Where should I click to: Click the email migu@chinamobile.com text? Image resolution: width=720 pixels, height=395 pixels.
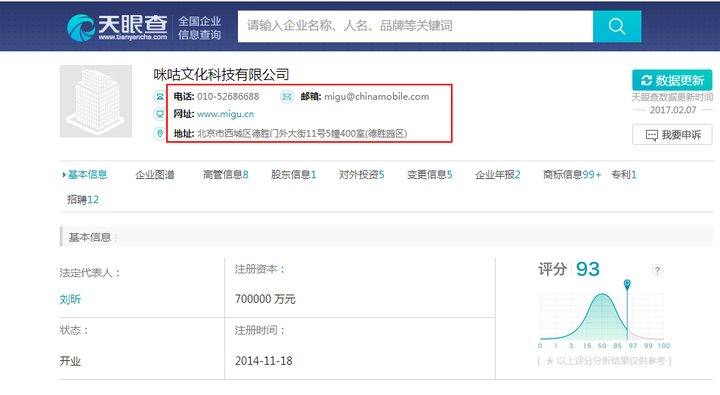pyautogui.click(x=377, y=96)
